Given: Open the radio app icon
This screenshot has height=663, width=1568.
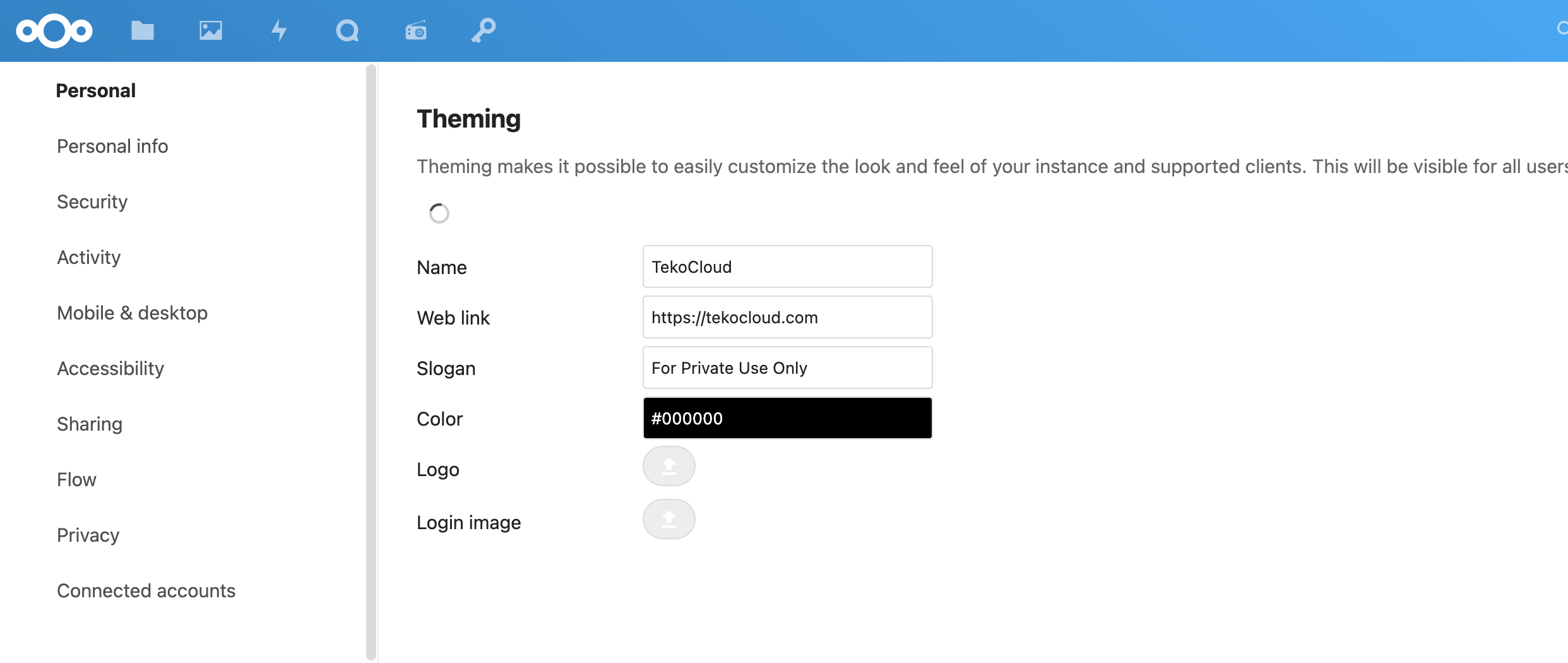Looking at the screenshot, I should 416,30.
